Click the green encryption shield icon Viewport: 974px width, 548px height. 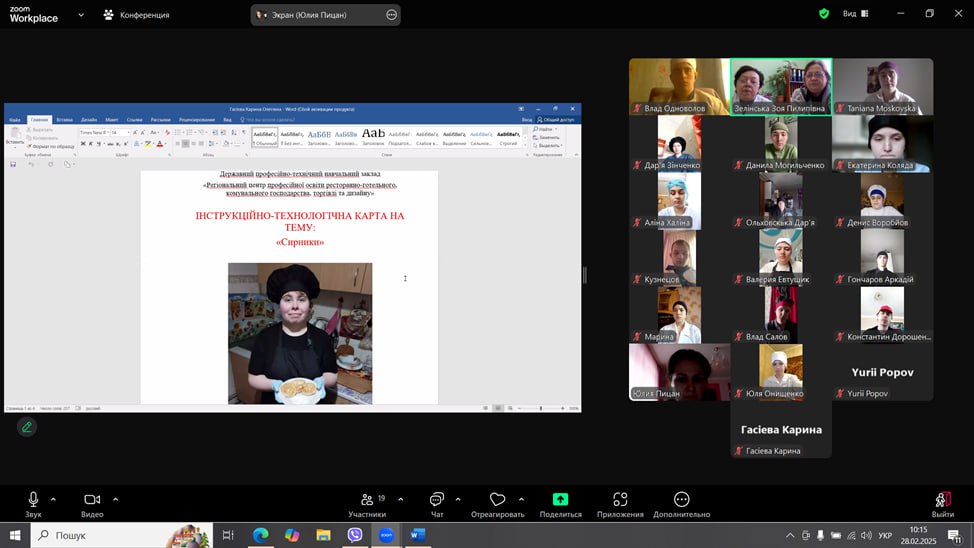pyautogui.click(x=824, y=14)
